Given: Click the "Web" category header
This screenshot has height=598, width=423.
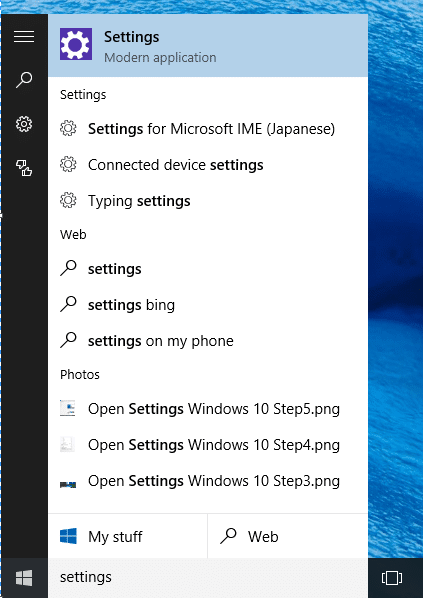Looking at the screenshot, I should click(73, 235).
